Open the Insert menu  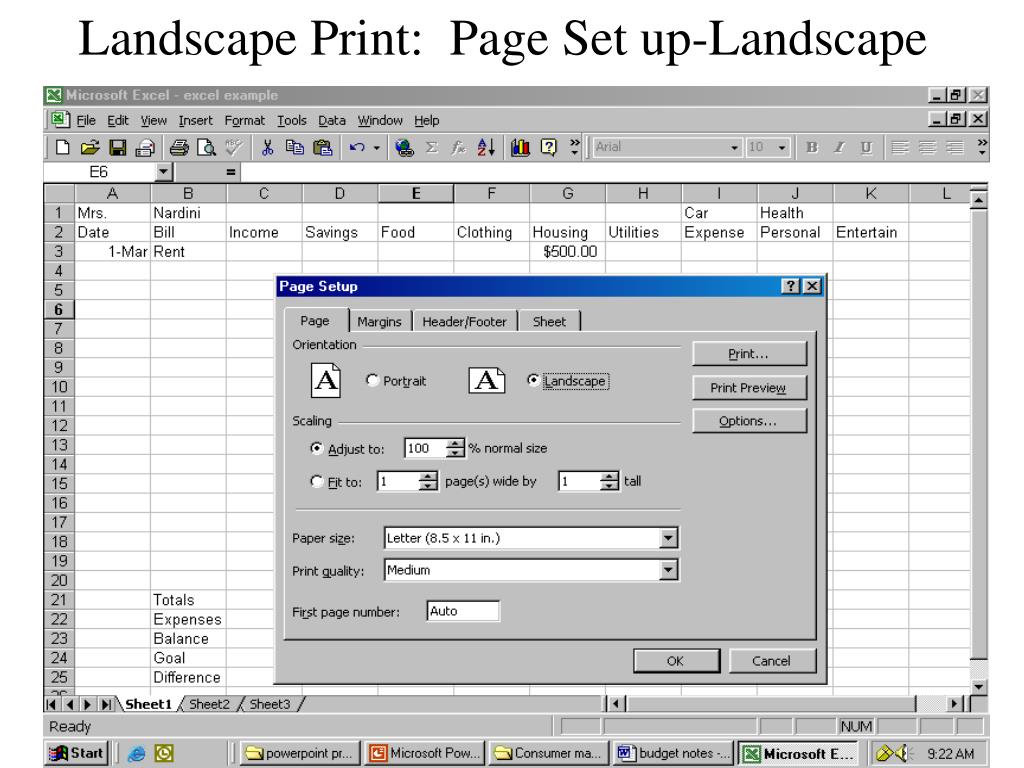click(195, 121)
